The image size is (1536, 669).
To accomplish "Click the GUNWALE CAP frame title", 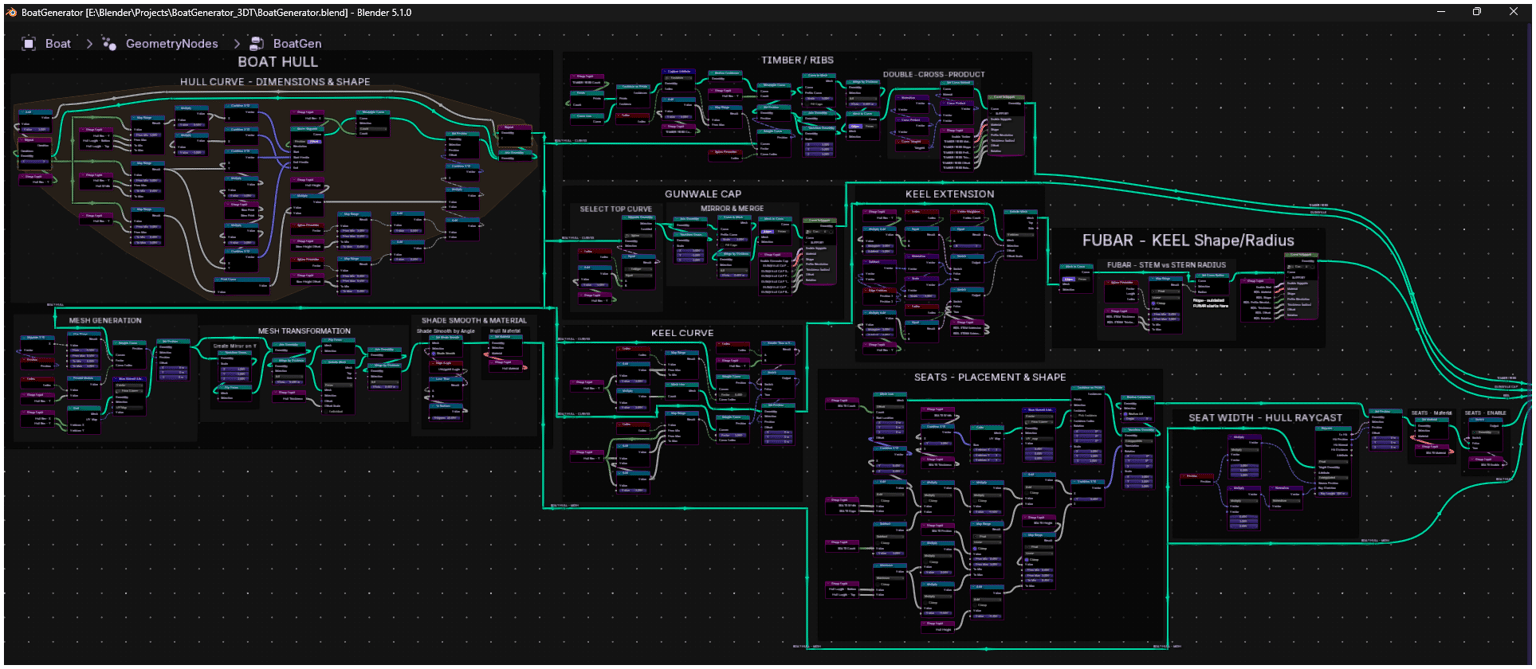I will [703, 194].
